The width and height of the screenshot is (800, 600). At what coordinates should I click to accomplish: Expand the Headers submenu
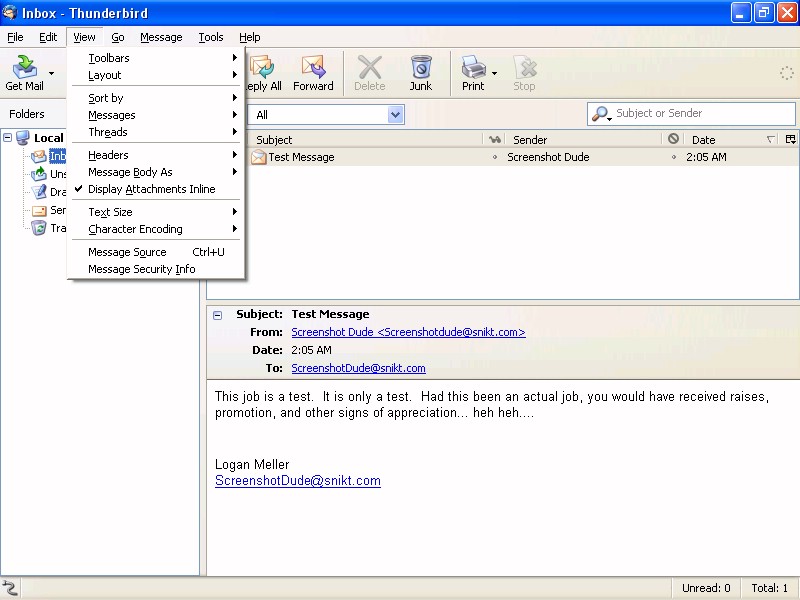coord(156,155)
